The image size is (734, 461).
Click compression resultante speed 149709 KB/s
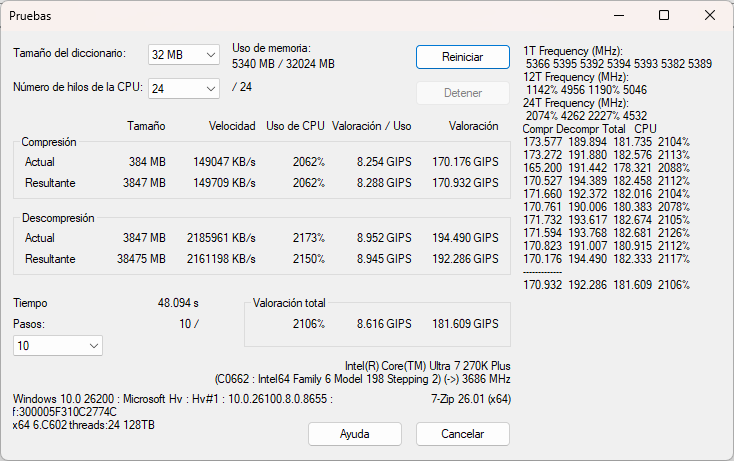point(224,183)
